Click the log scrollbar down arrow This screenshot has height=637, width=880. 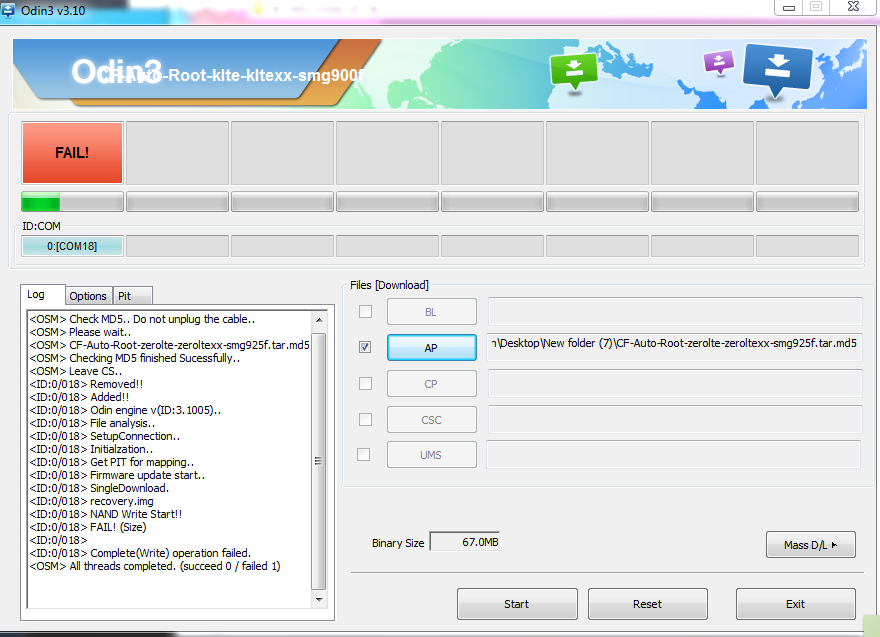(x=319, y=599)
